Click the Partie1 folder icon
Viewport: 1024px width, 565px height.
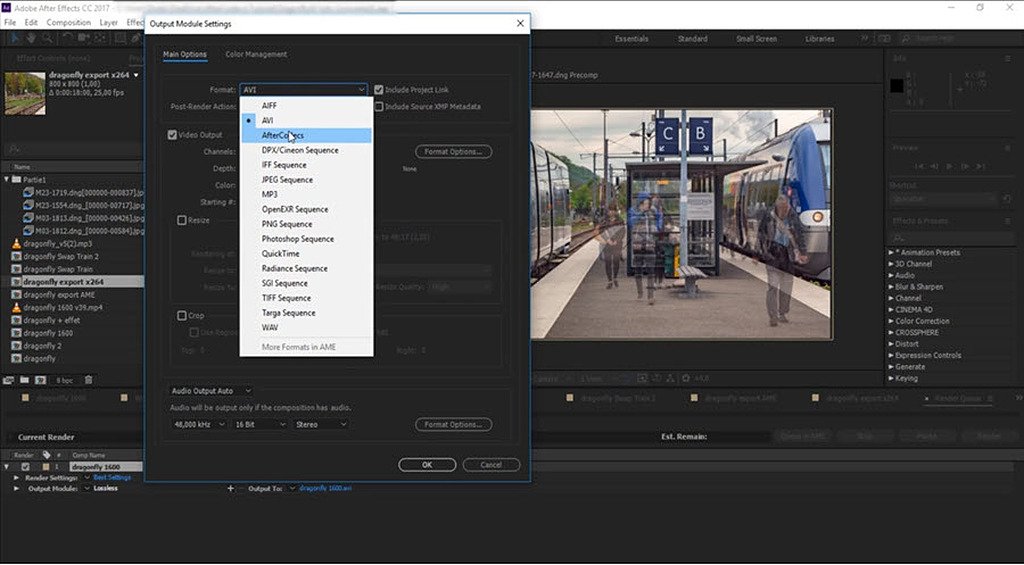click(x=16, y=179)
